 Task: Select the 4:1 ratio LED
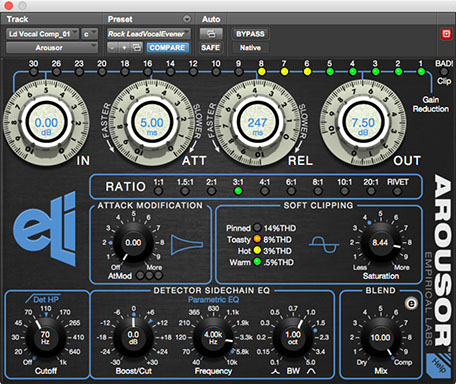[264, 191]
